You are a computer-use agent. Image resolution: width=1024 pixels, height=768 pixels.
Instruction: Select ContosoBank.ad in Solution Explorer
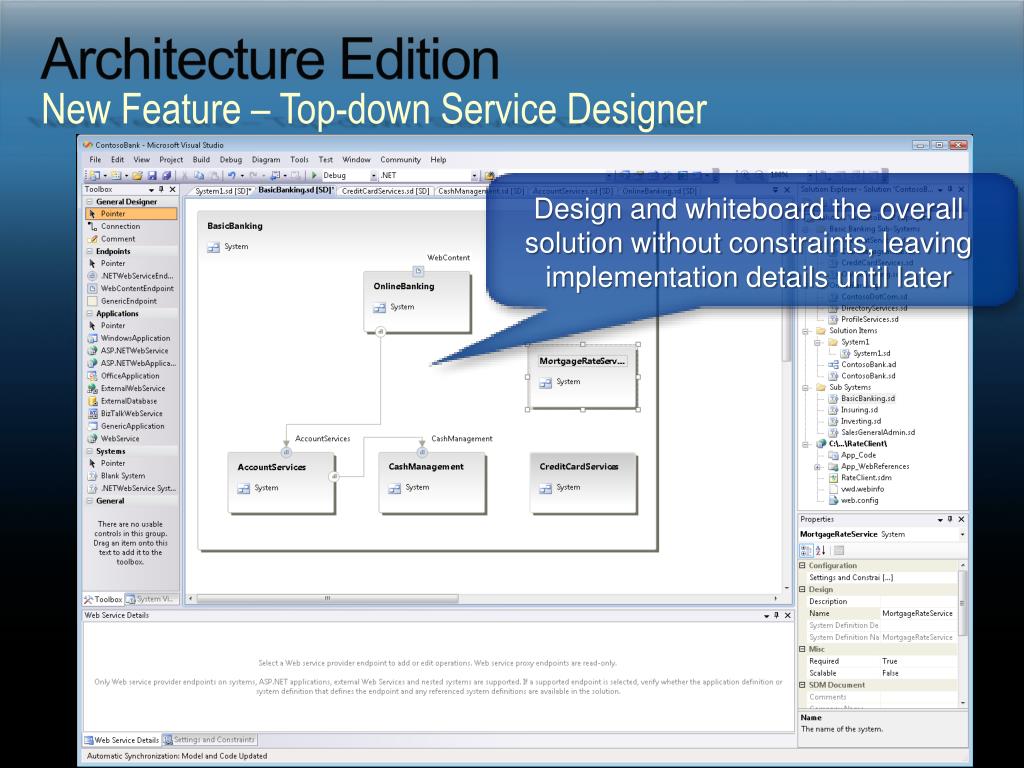(x=867, y=364)
